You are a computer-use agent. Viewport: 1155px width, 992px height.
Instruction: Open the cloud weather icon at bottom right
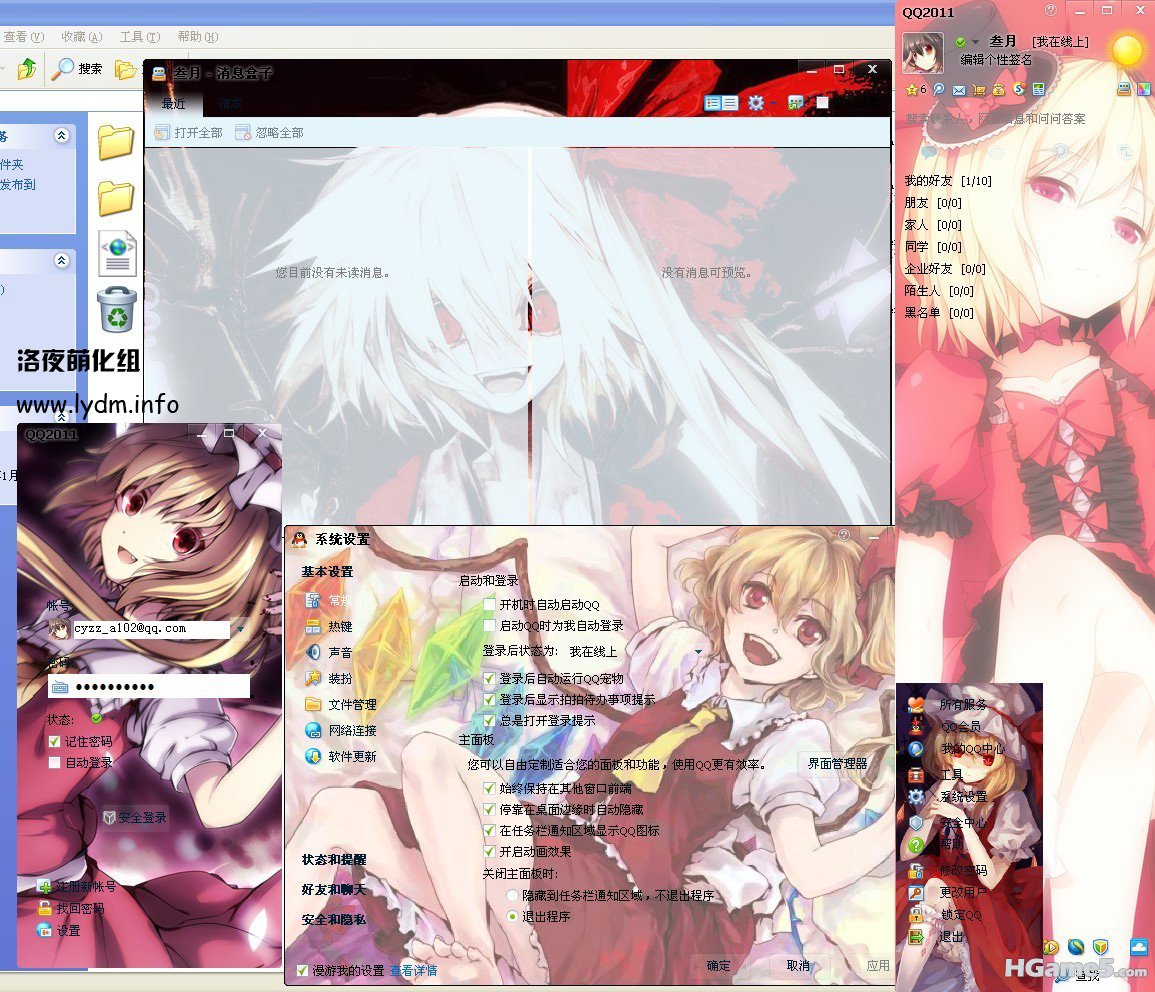pyautogui.click(x=1138, y=947)
